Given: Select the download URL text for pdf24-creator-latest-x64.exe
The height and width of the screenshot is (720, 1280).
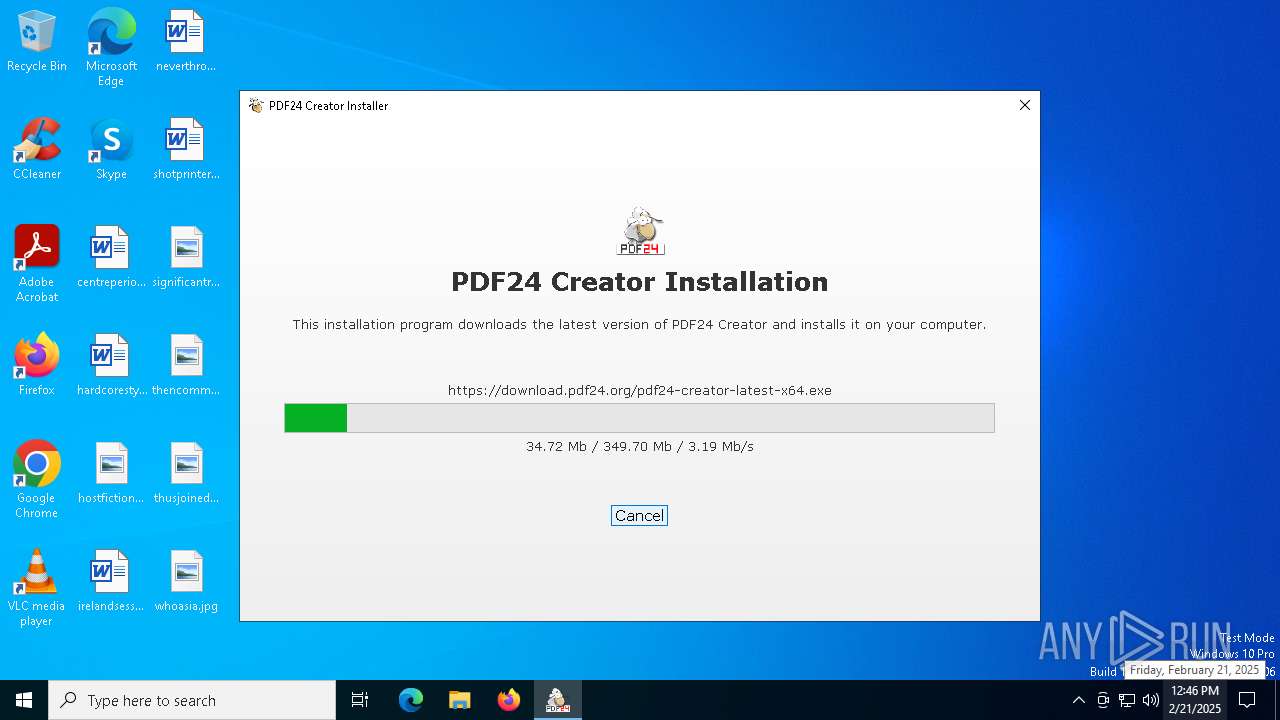Looking at the screenshot, I should click(x=640, y=390).
